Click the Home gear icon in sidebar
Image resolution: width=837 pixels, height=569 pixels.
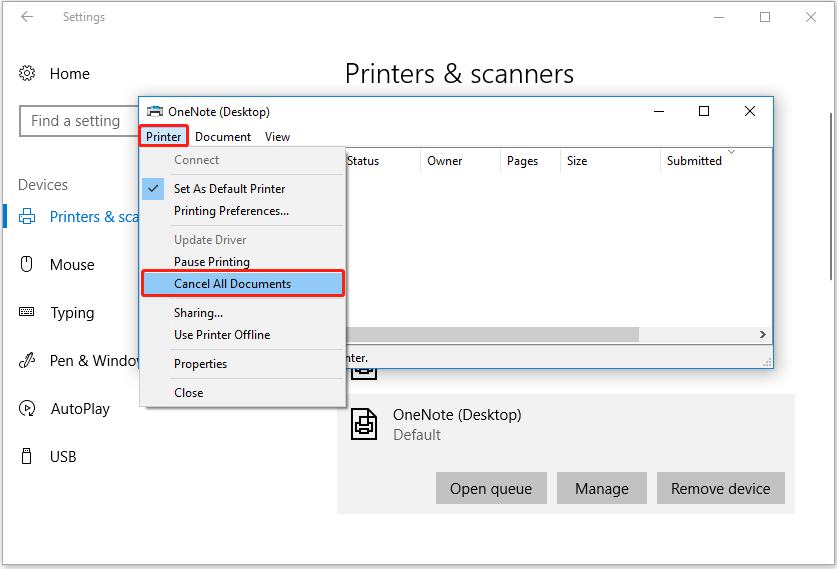(27, 74)
